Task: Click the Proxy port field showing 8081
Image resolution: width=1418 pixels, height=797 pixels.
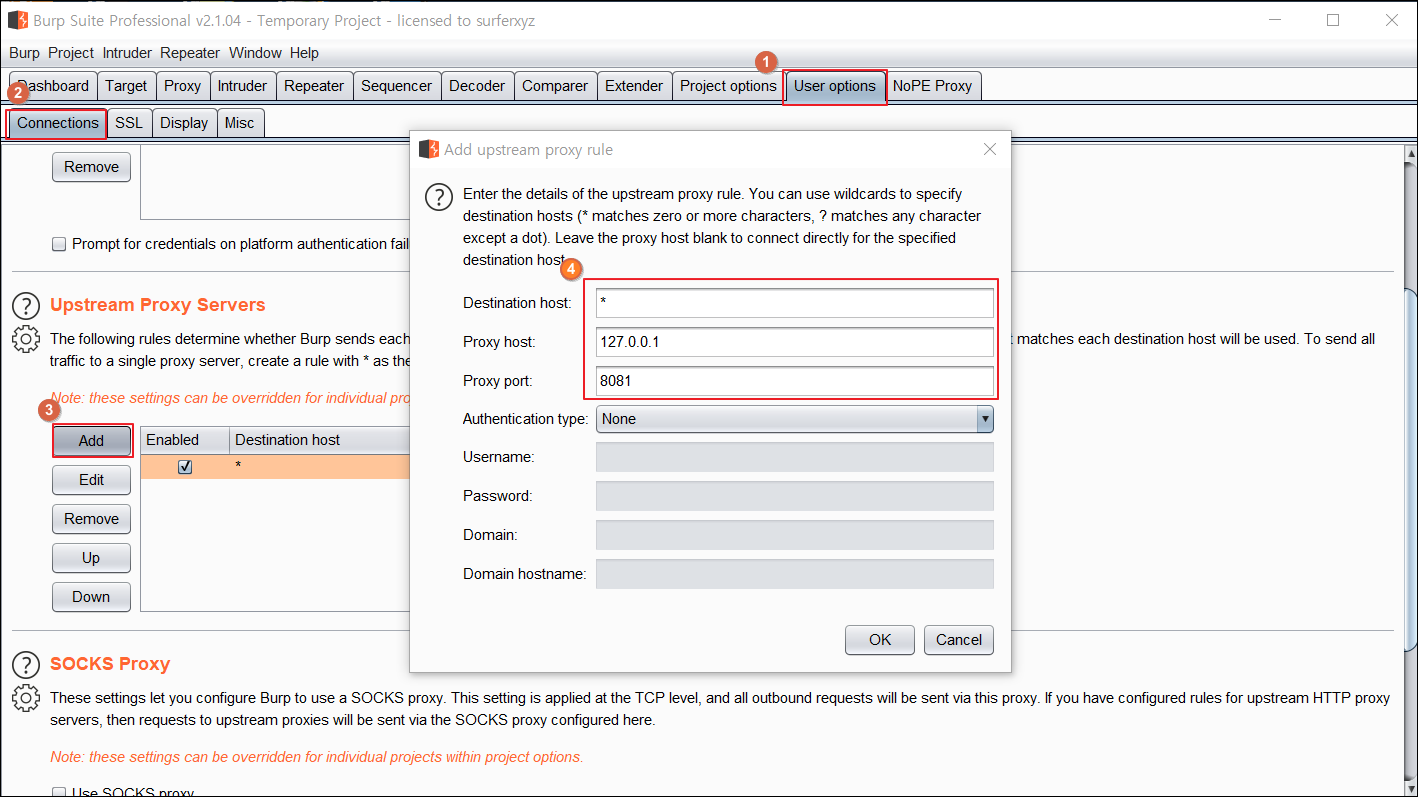Action: [795, 381]
